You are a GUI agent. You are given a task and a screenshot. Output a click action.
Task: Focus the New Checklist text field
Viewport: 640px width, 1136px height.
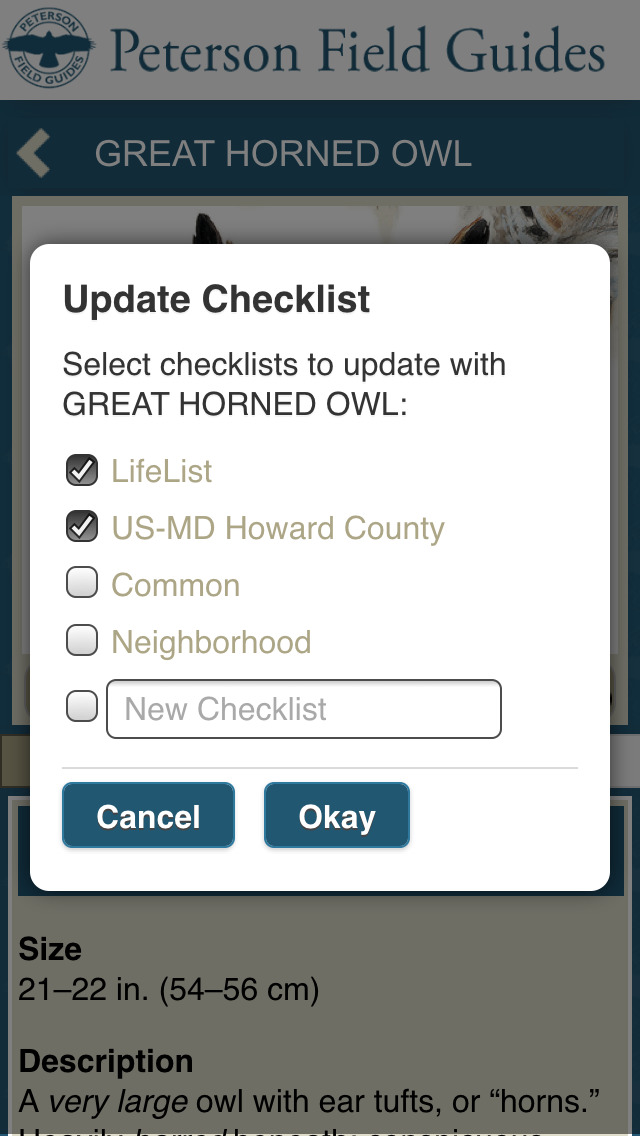tap(303, 709)
